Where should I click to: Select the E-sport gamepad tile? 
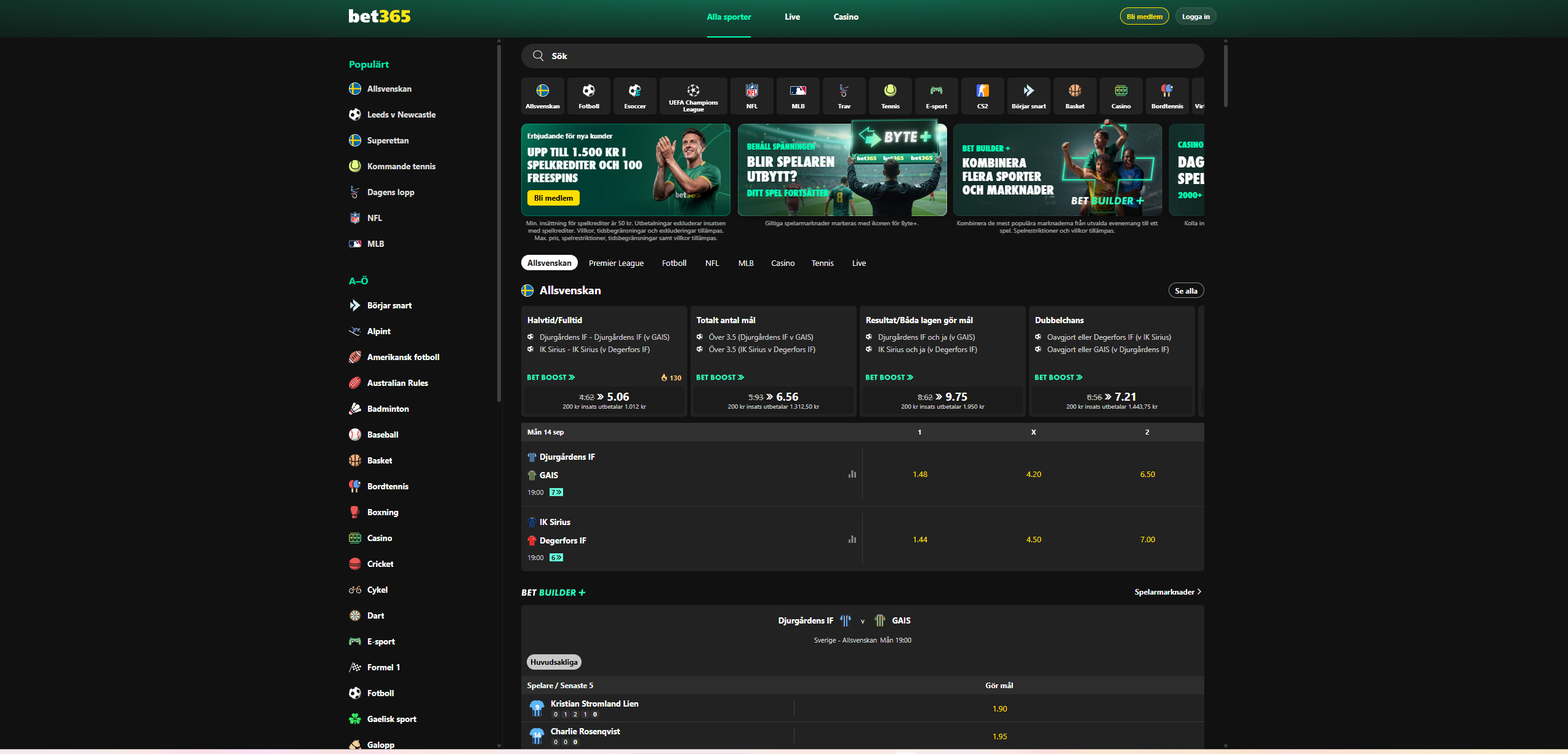[x=936, y=96]
